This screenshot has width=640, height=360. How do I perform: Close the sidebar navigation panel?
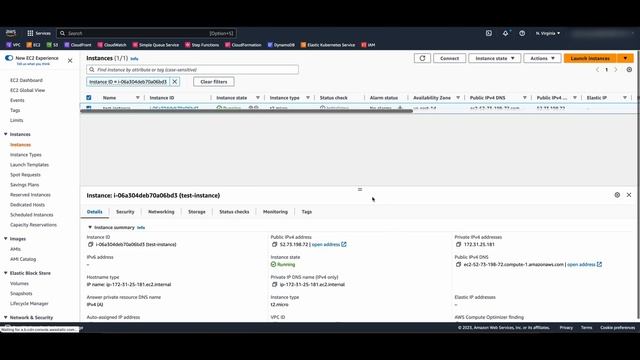70,60
